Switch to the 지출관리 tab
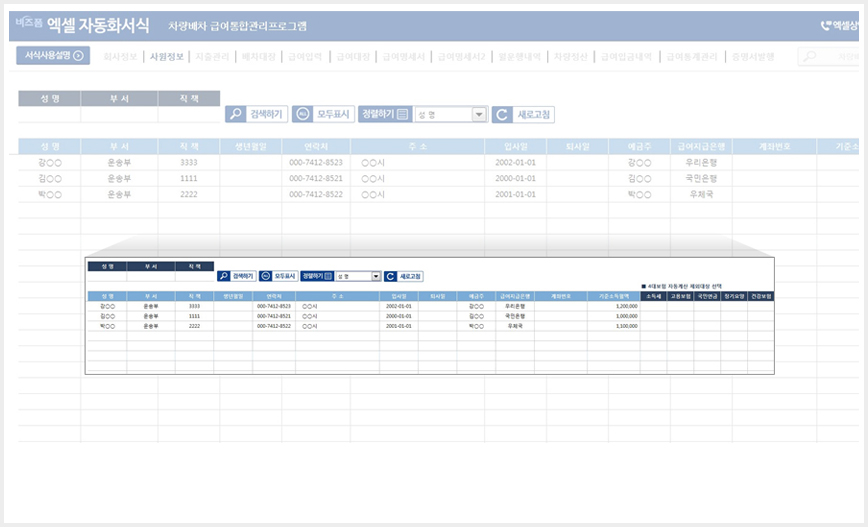Viewport: 868px width, 527px height. pyautogui.click(x=213, y=56)
